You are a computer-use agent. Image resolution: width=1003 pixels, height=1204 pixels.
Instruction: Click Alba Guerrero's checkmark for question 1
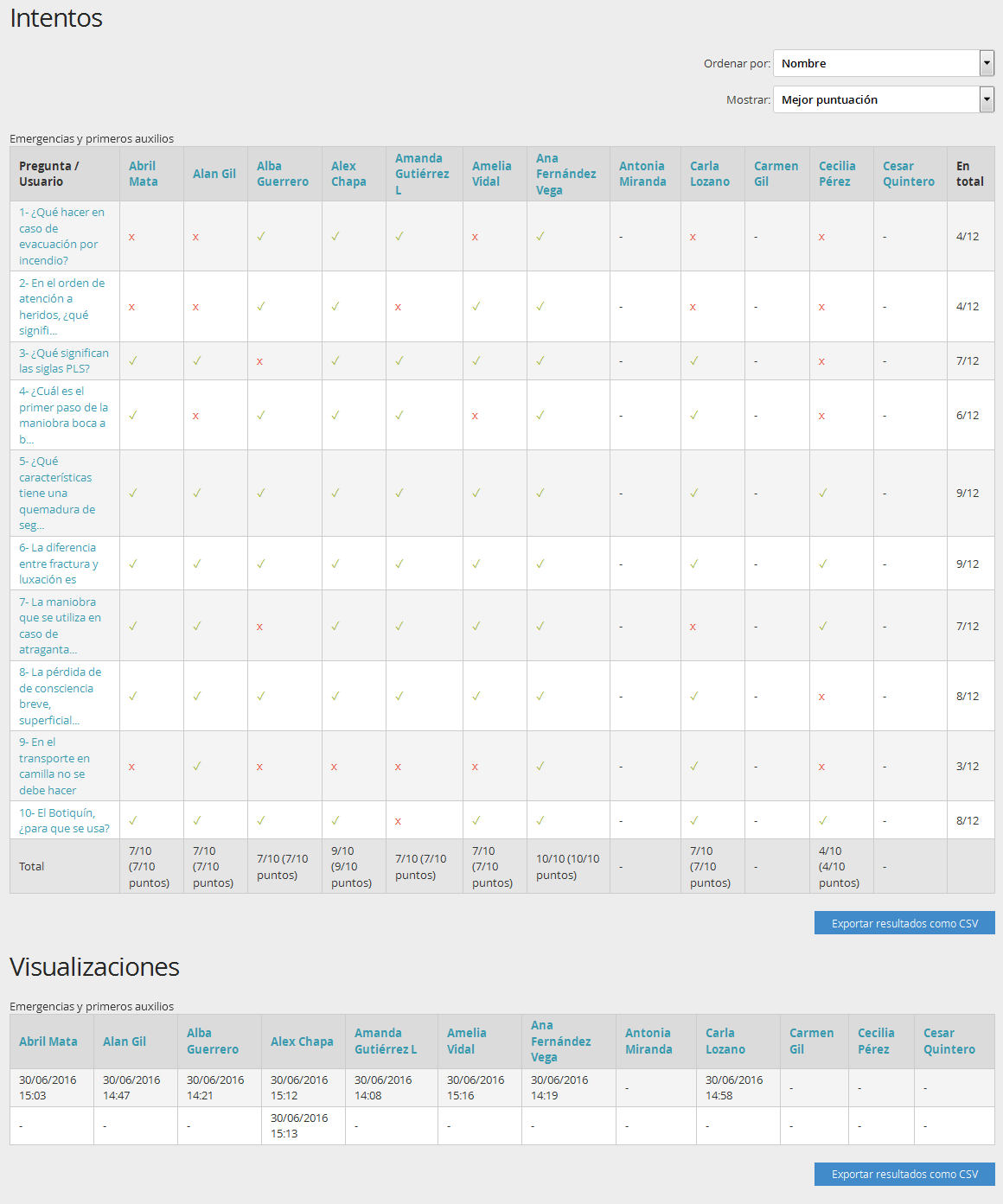point(260,236)
